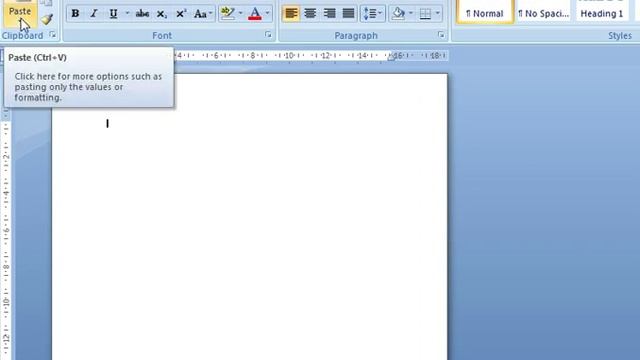Align text right

tap(329, 13)
